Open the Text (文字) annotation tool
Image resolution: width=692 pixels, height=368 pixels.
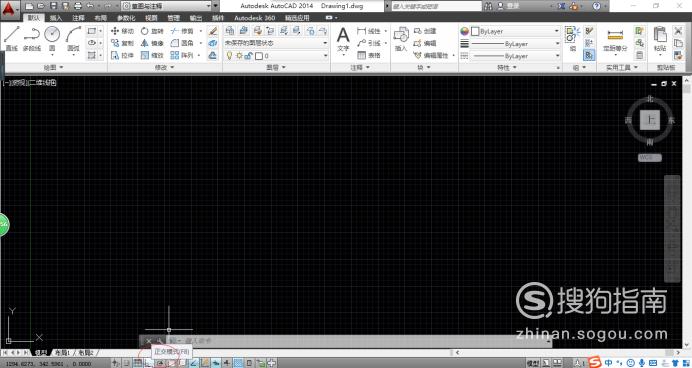coord(343,39)
